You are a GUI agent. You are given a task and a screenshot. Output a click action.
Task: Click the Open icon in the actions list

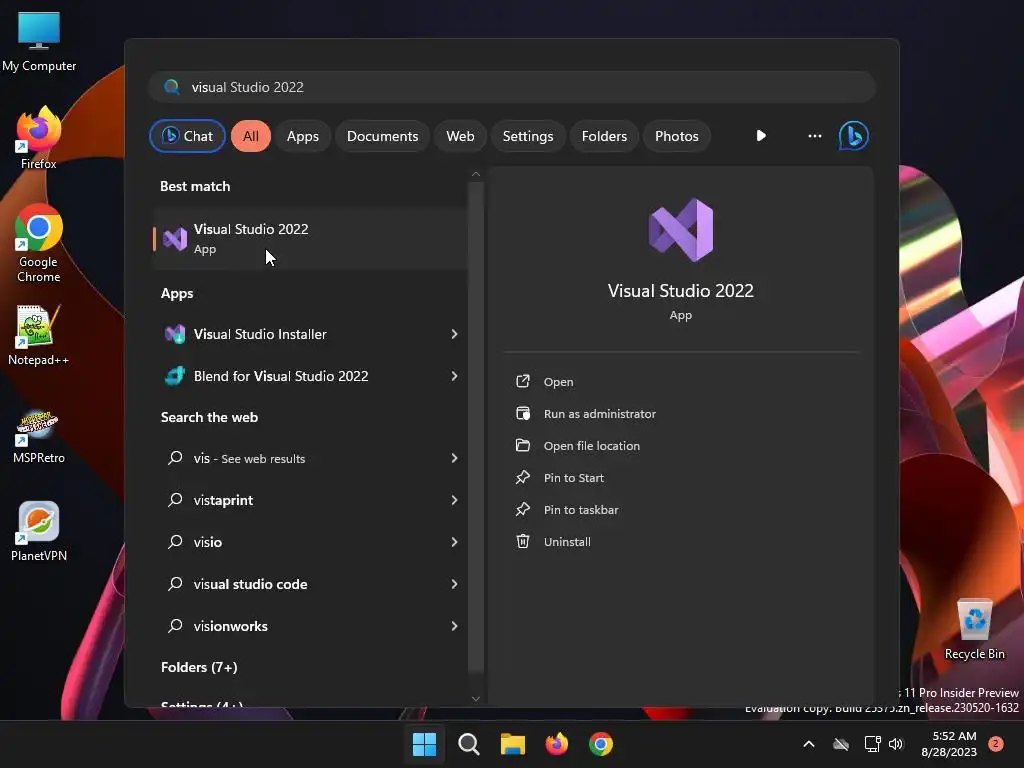coord(522,381)
